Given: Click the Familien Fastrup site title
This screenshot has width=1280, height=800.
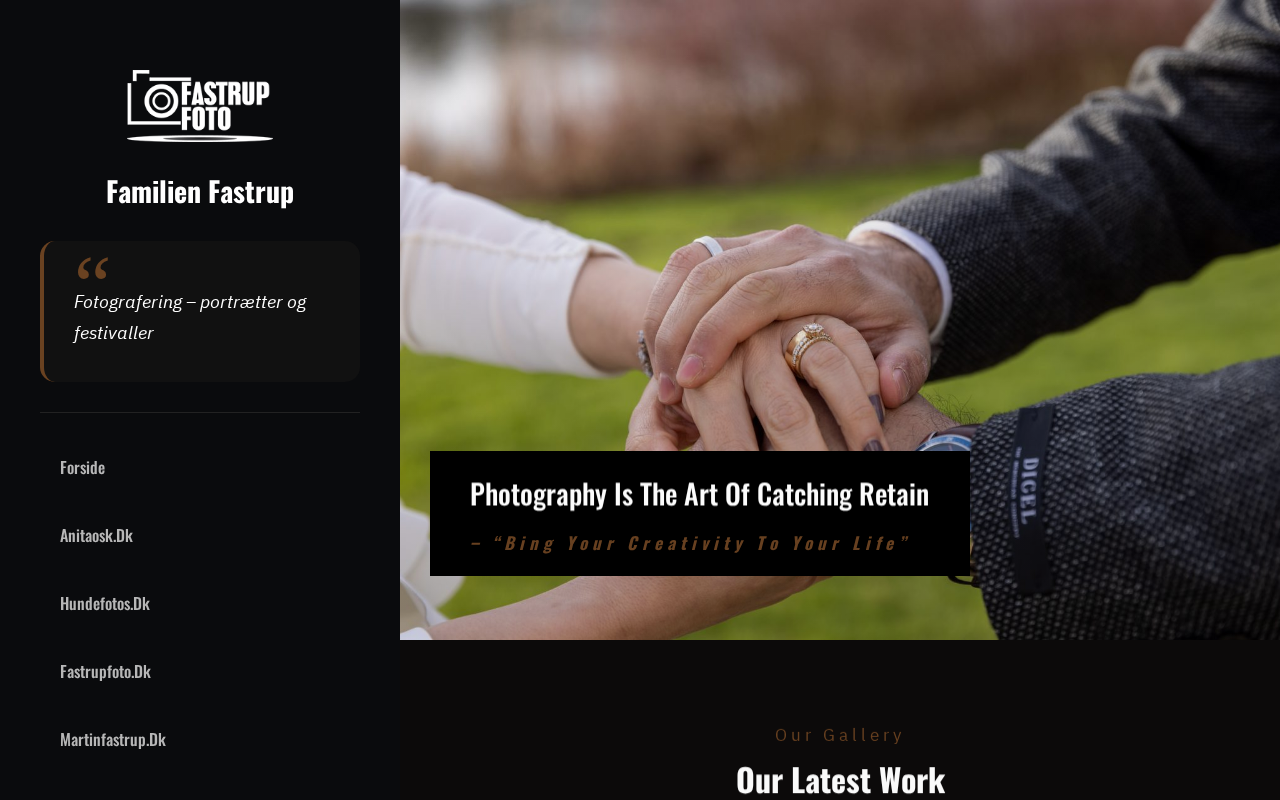Looking at the screenshot, I should click(200, 191).
